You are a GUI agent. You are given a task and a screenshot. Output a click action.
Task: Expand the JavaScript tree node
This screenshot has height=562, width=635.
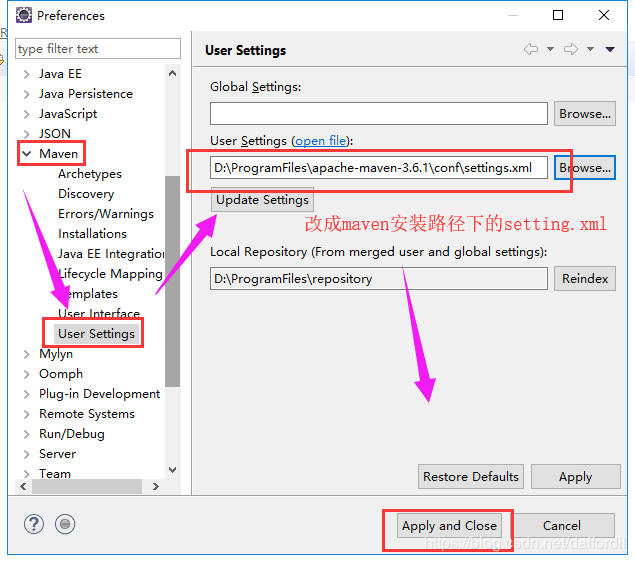click(27, 114)
